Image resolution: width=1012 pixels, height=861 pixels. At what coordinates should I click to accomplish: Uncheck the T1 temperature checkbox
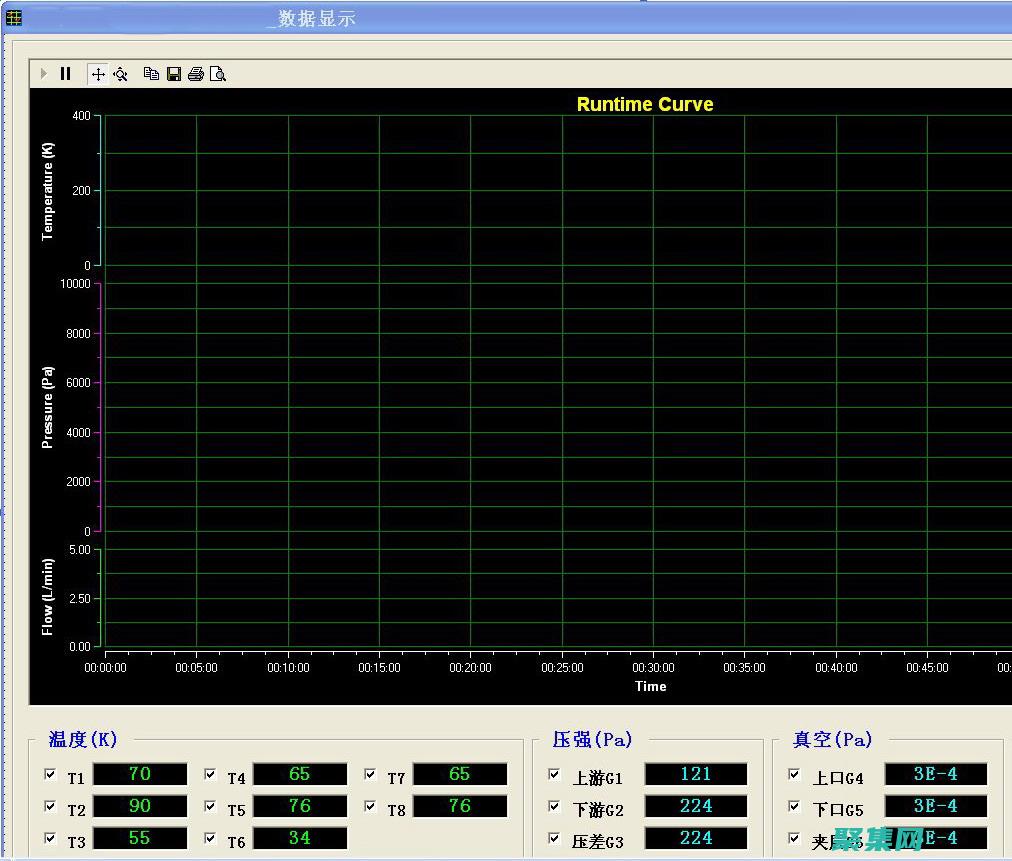(x=51, y=774)
